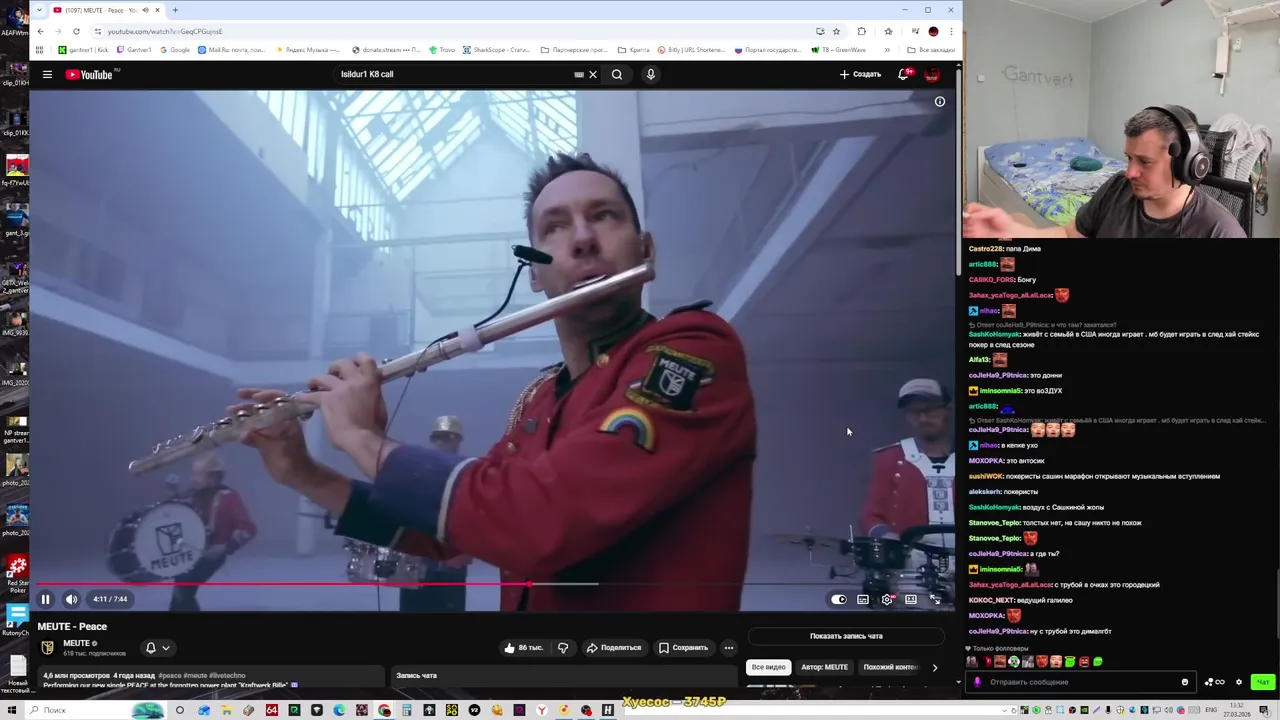Viewport: 1280px width, 720px height.
Task: Click the green Чат send button
Action: pos(1262,682)
